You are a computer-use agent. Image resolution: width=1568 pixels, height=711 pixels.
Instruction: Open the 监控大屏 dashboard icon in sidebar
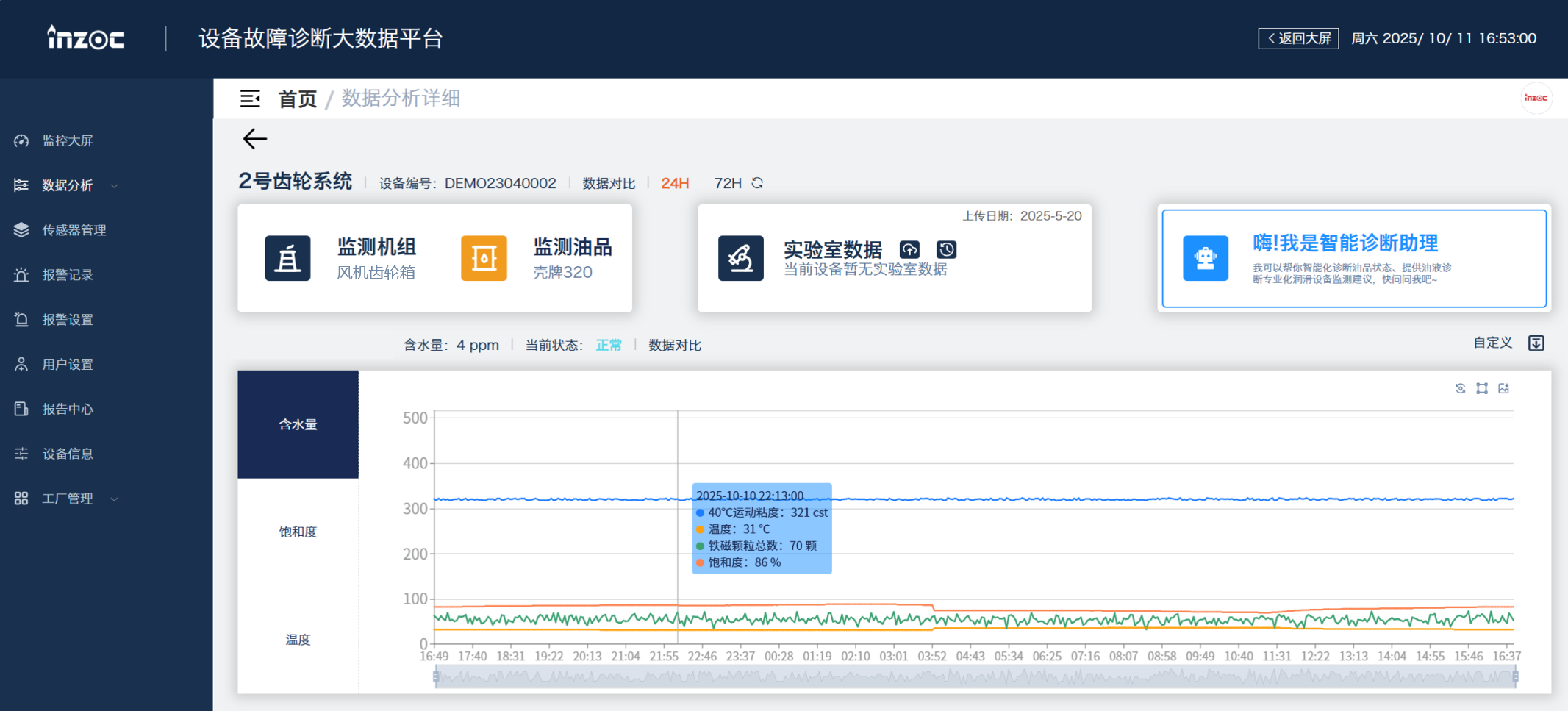(x=21, y=140)
